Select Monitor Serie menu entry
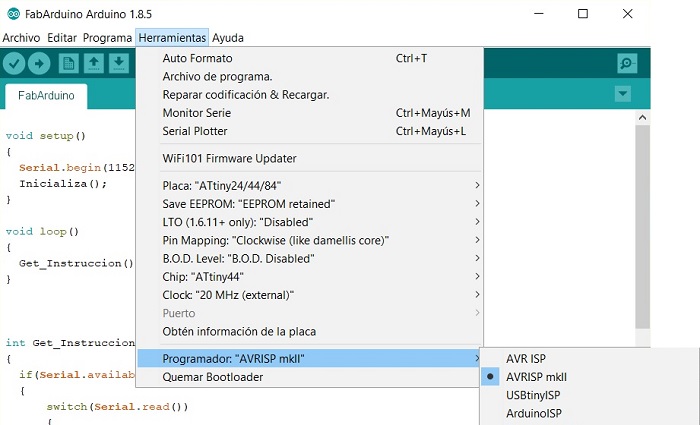 coord(197,113)
